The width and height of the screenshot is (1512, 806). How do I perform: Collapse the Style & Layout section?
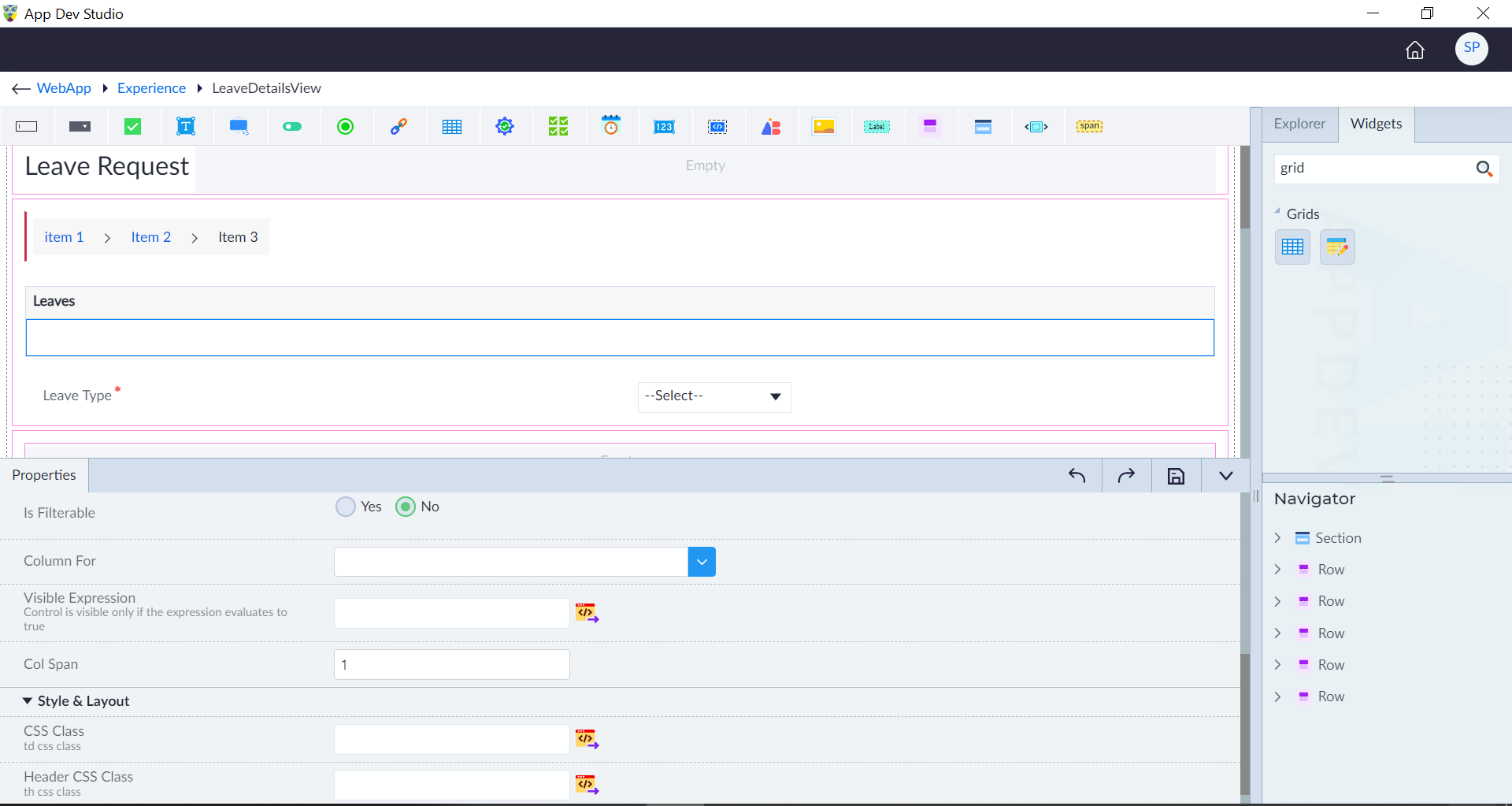coord(28,701)
